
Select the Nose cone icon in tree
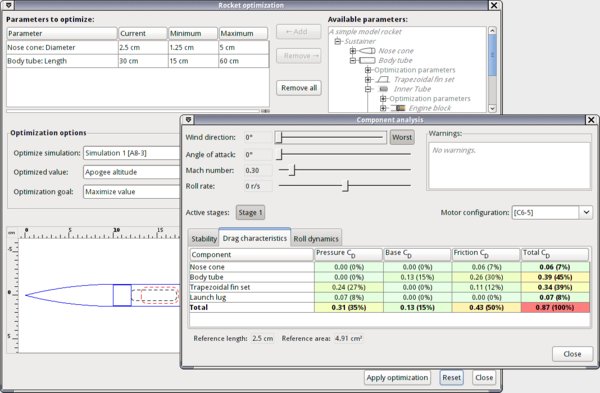pyautogui.click(x=367, y=51)
